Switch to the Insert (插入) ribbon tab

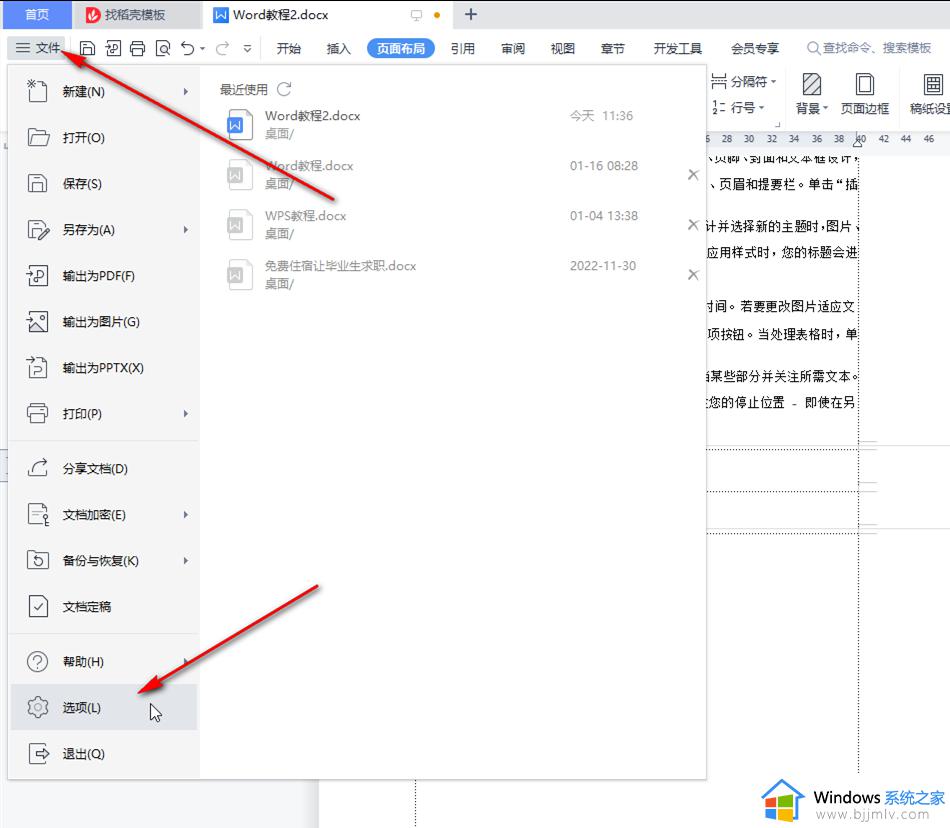(x=339, y=48)
